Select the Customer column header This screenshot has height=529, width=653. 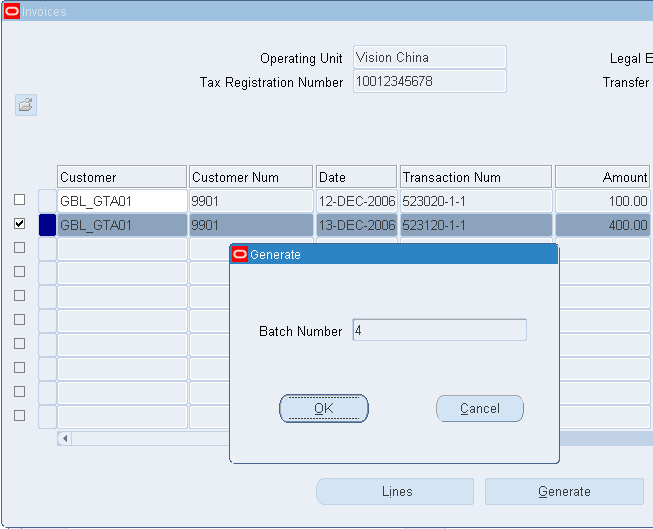122,177
